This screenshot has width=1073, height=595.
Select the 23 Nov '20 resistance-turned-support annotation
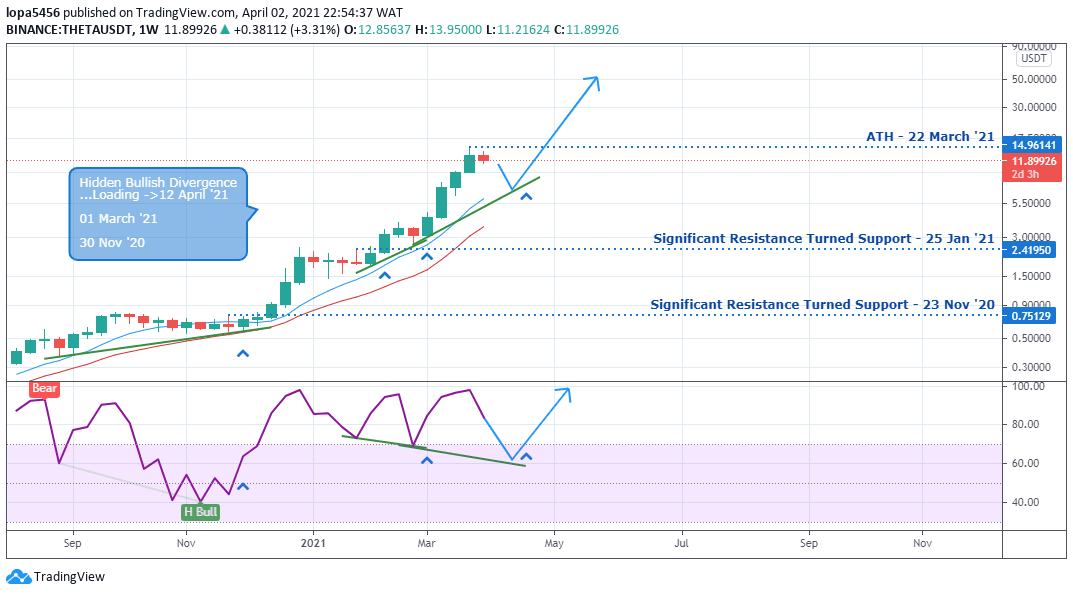[823, 304]
